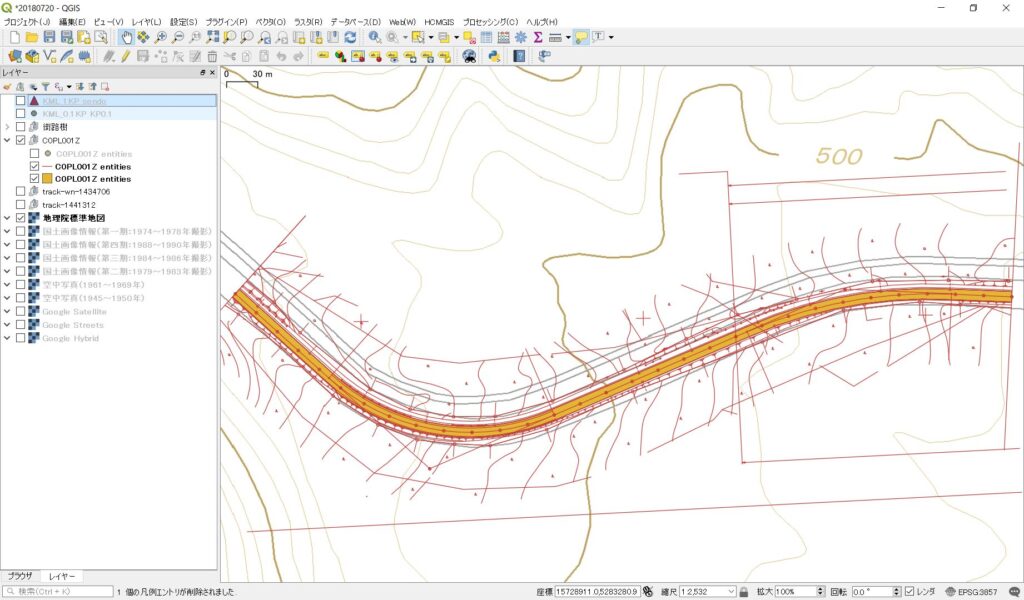Collapse the C0PL001Z group

pos(8,141)
